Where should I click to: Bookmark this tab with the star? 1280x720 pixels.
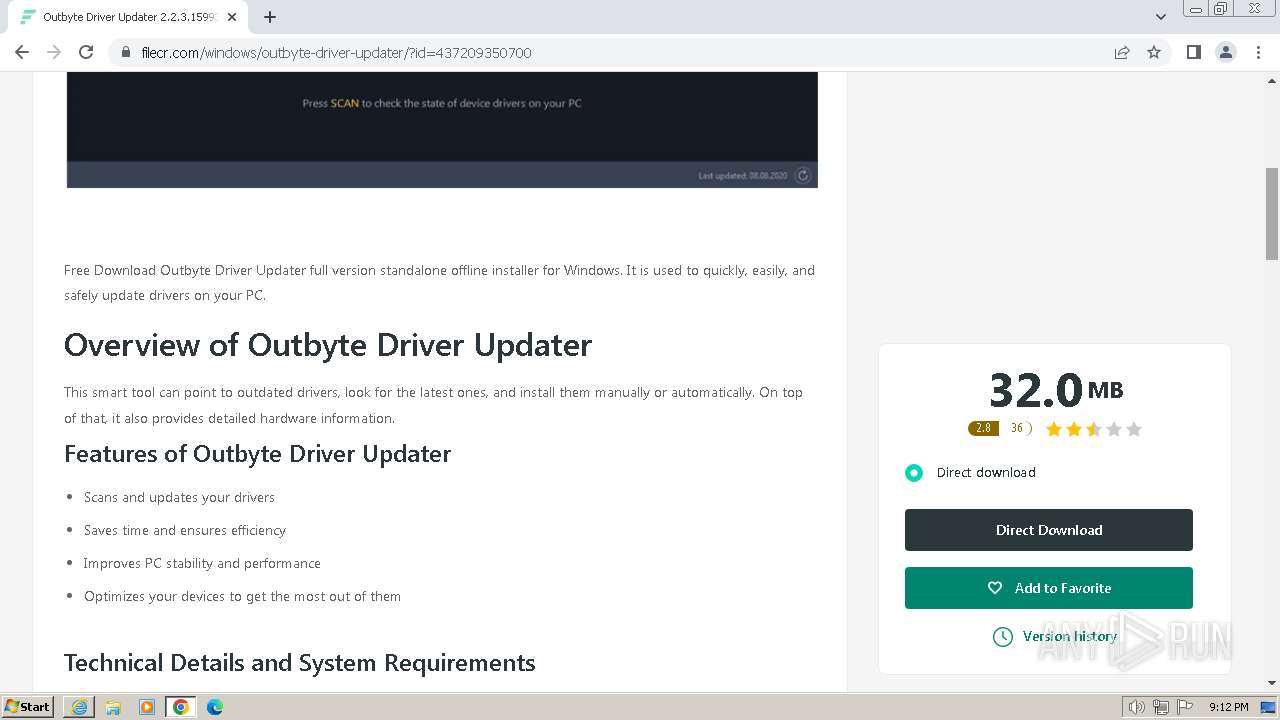click(x=1154, y=53)
